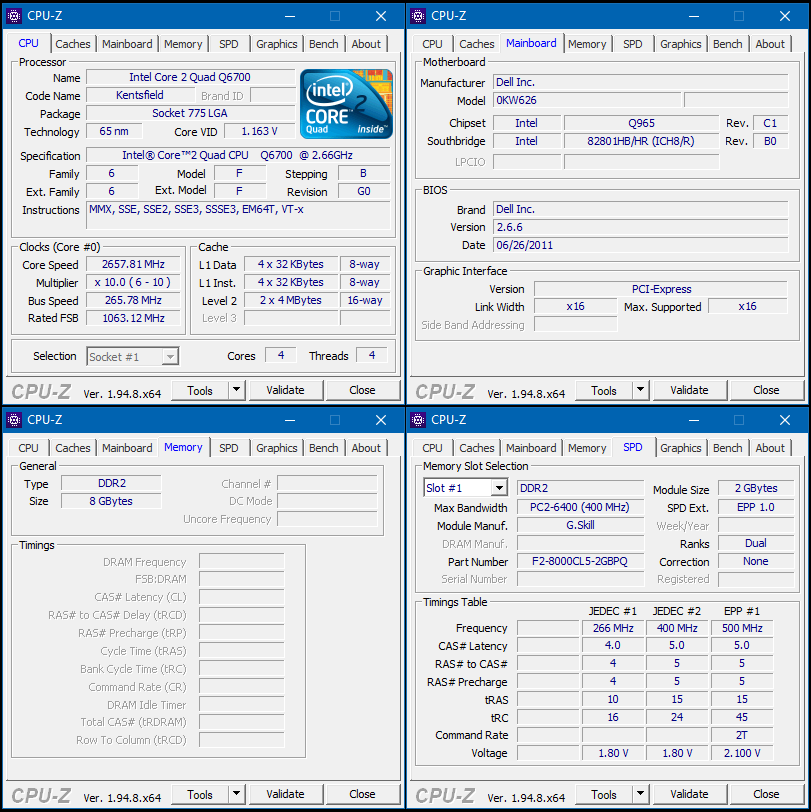Open About tab in the SPD window
This screenshot has height=812, width=811.
pos(770,448)
